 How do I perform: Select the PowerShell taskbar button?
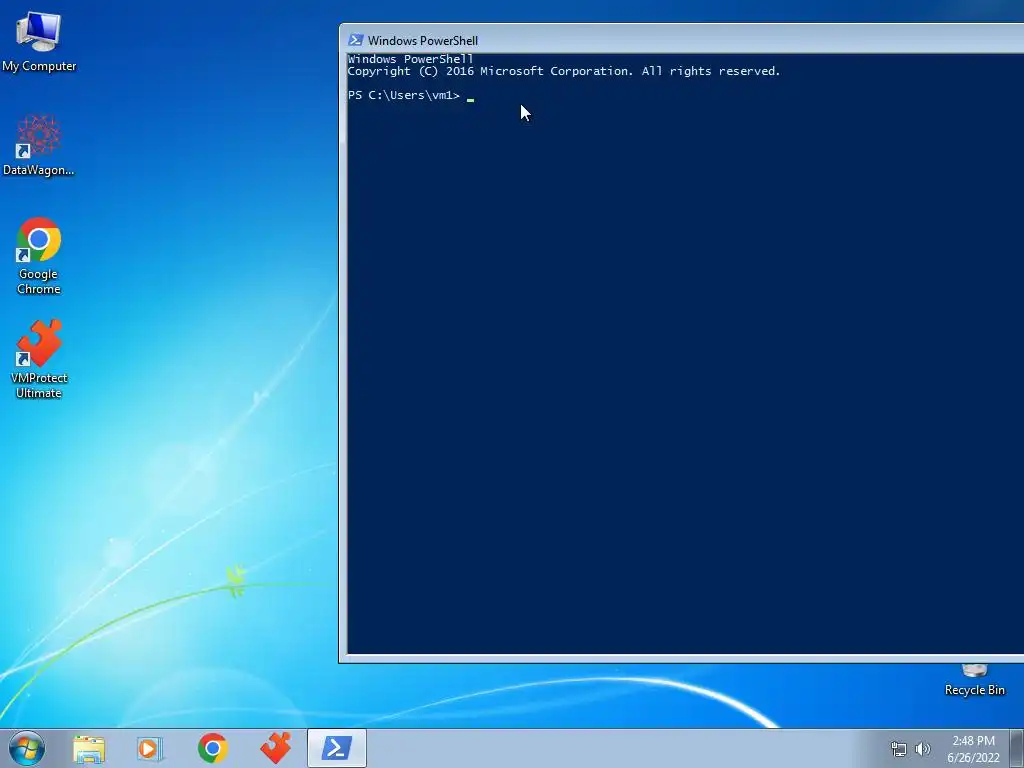[x=337, y=748]
